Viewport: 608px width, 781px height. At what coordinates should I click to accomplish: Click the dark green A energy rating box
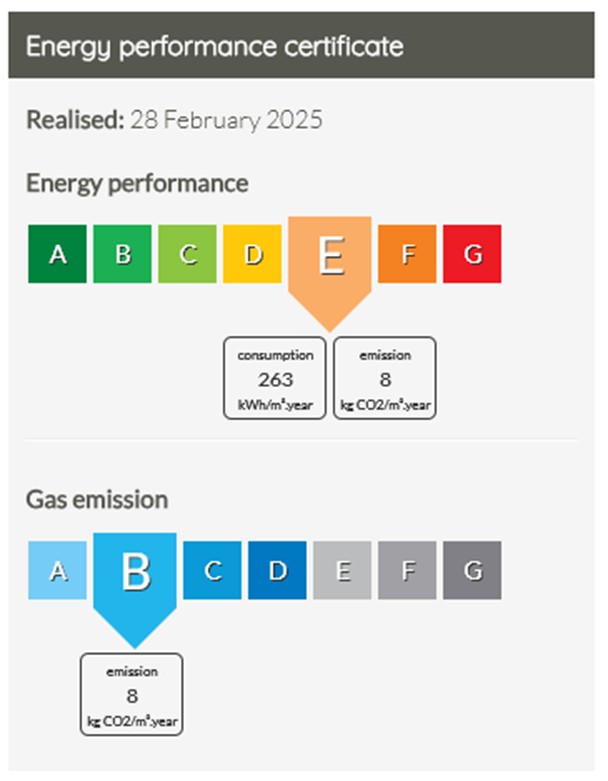tap(57, 254)
